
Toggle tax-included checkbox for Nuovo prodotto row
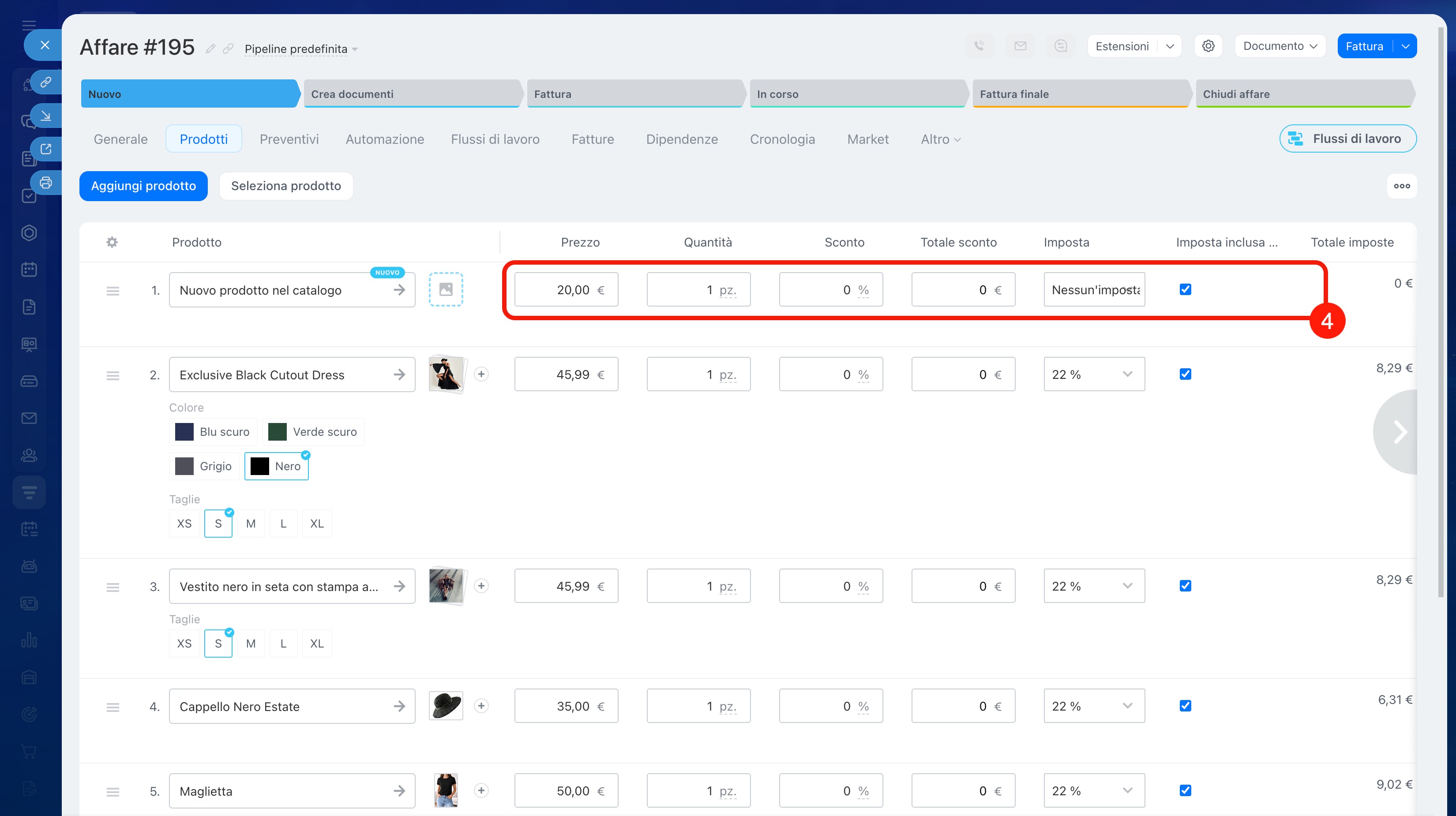pyautogui.click(x=1185, y=289)
